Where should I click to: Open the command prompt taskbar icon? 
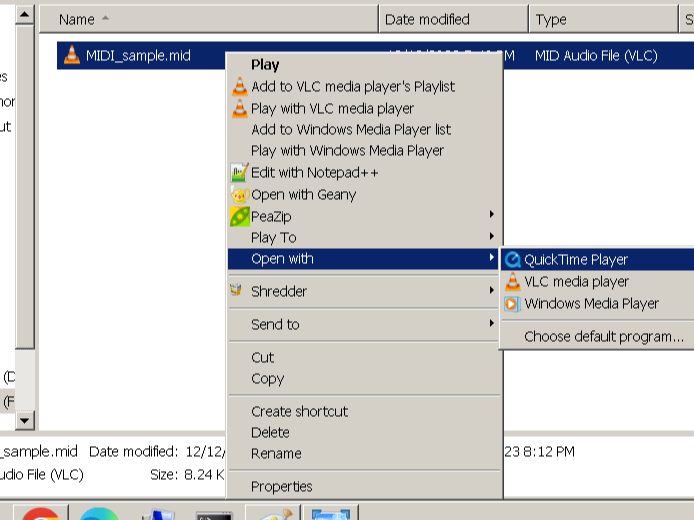214,515
